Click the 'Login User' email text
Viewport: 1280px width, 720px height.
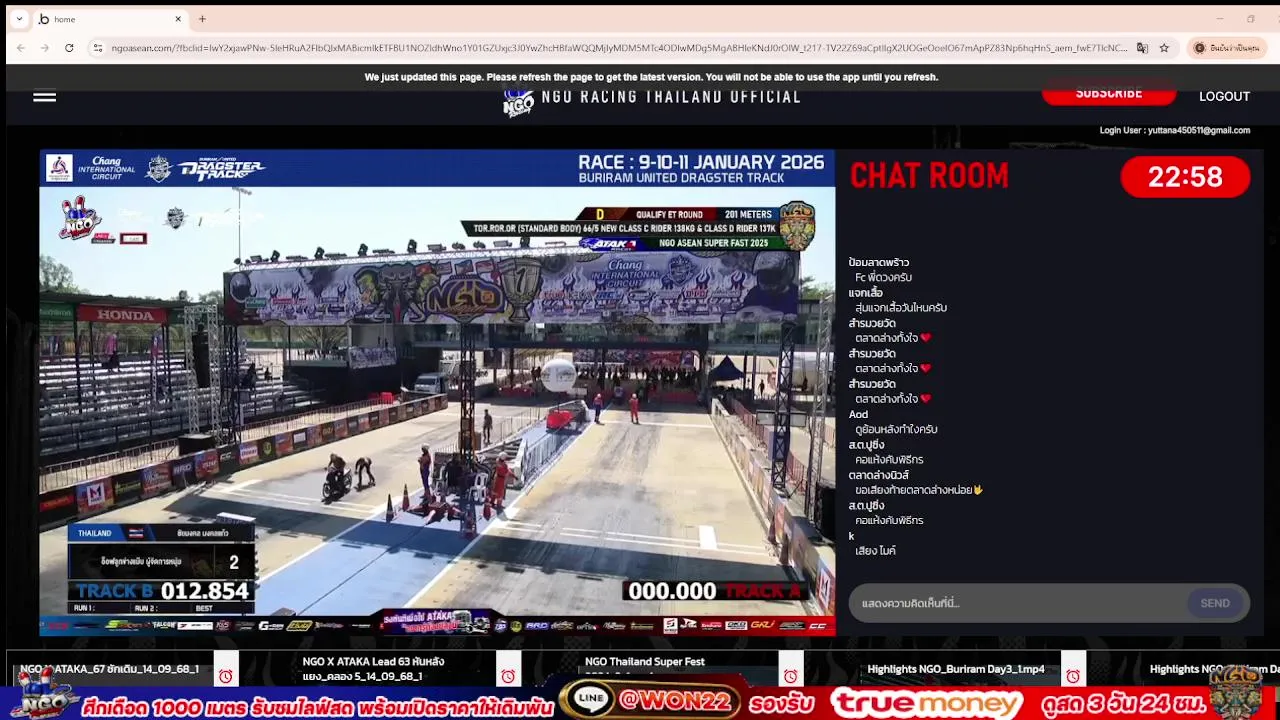point(1174,130)
